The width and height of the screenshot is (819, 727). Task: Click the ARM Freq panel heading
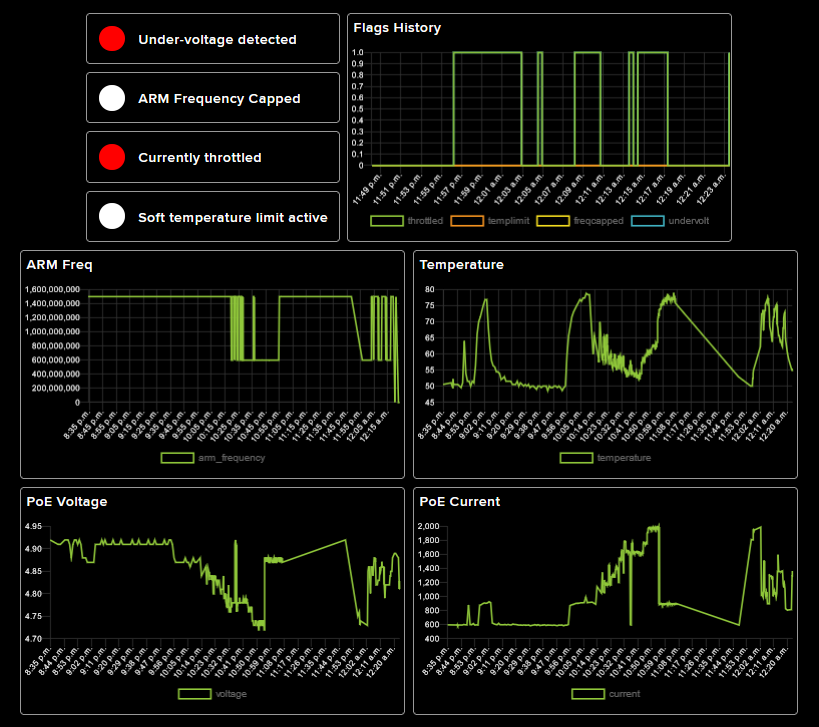click(x=59, y=265)
